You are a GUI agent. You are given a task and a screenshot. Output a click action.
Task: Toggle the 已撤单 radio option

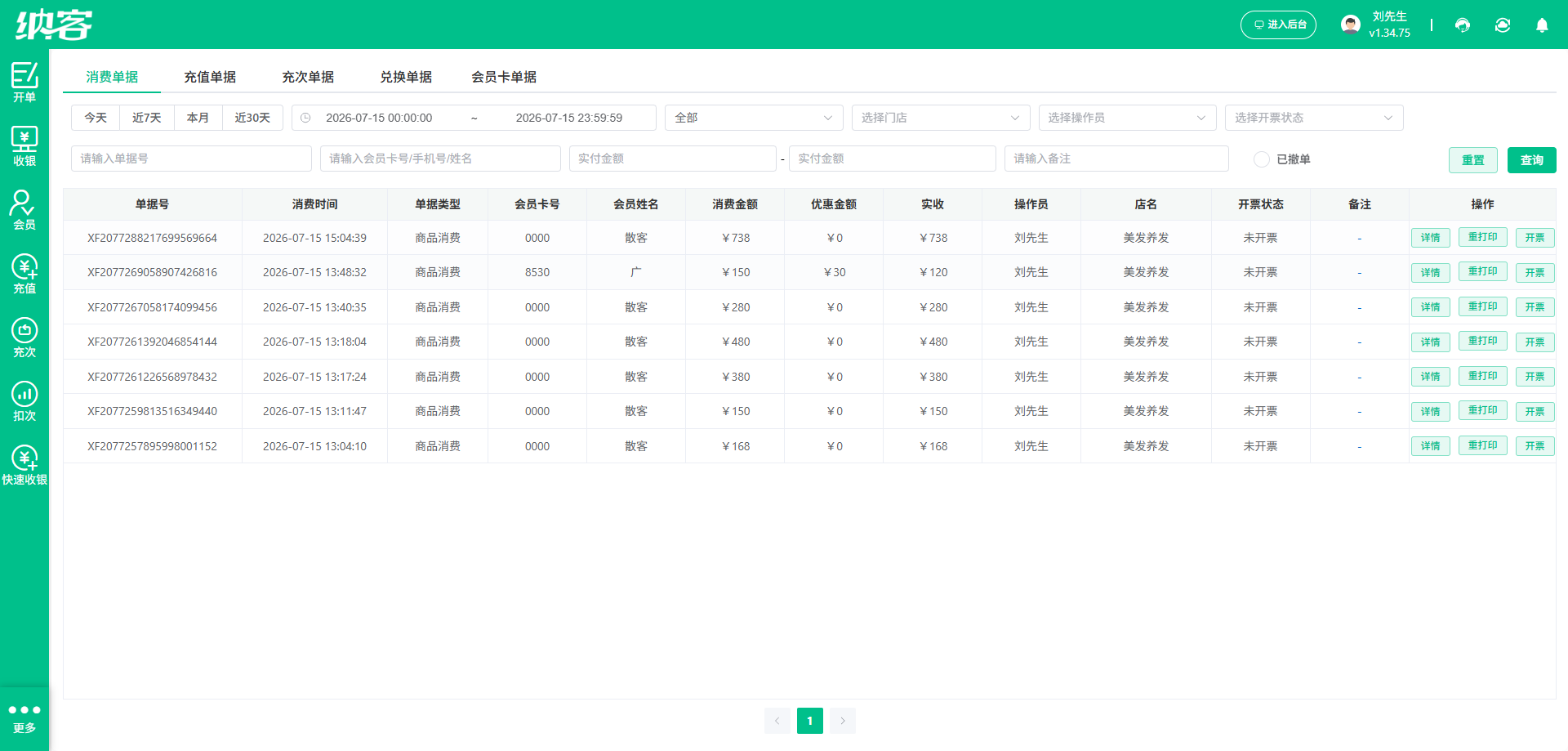[1262, 159]
